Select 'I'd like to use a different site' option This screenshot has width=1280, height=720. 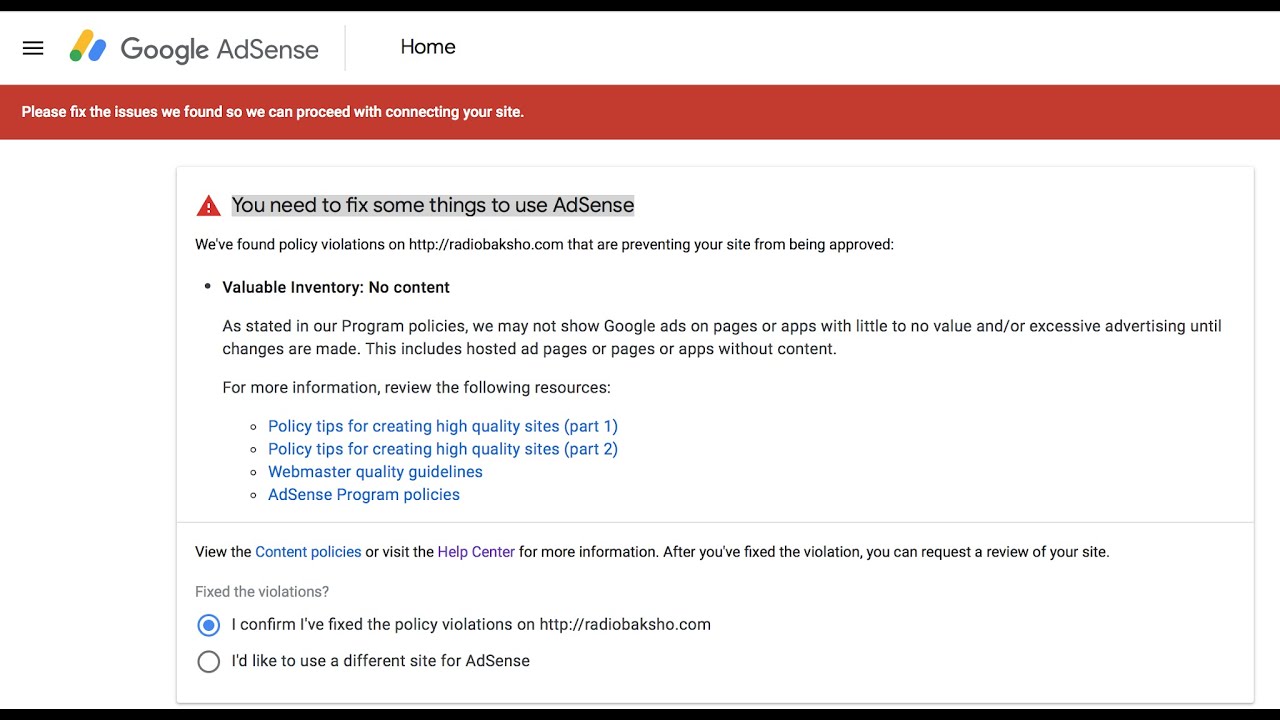click(208, 661)
